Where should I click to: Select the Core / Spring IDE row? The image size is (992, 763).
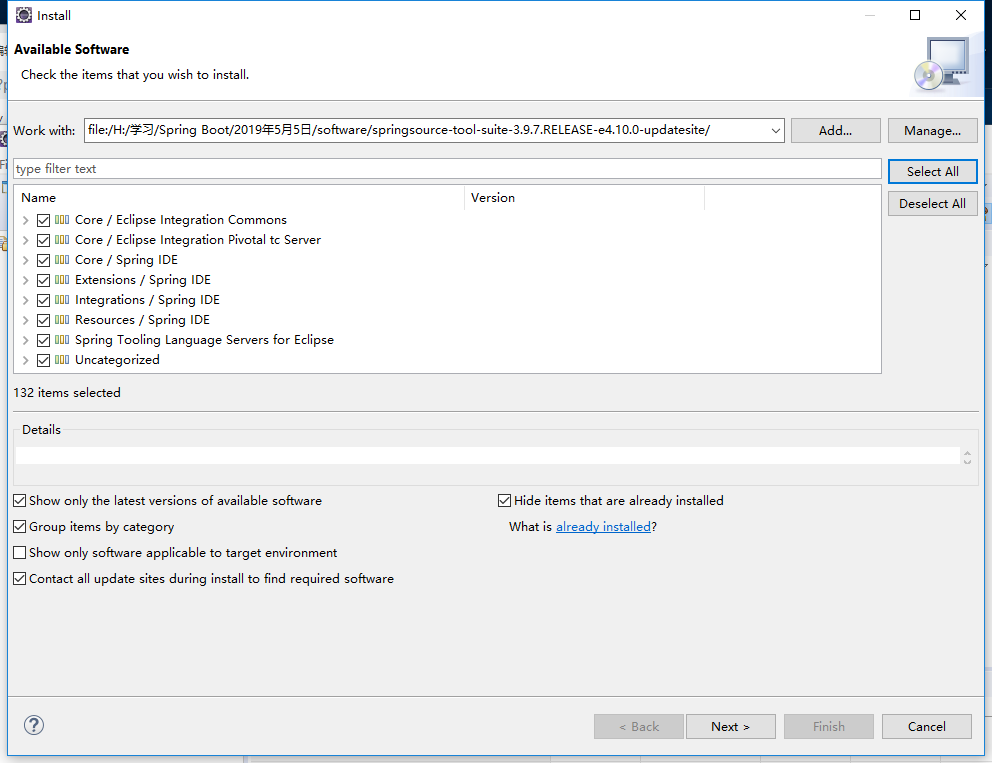pos(447,259)
